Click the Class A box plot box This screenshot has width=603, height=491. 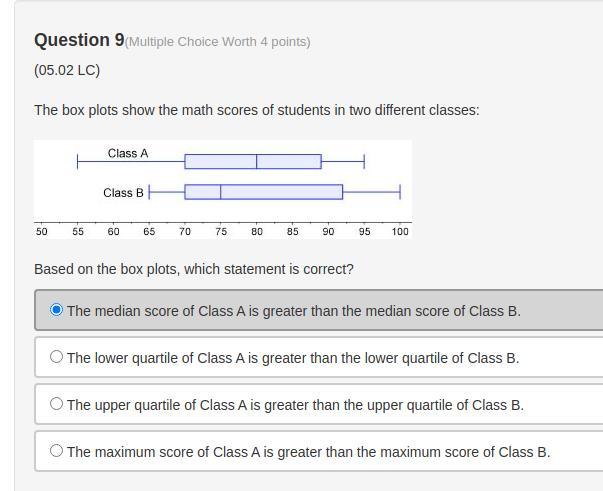[253, 161]
